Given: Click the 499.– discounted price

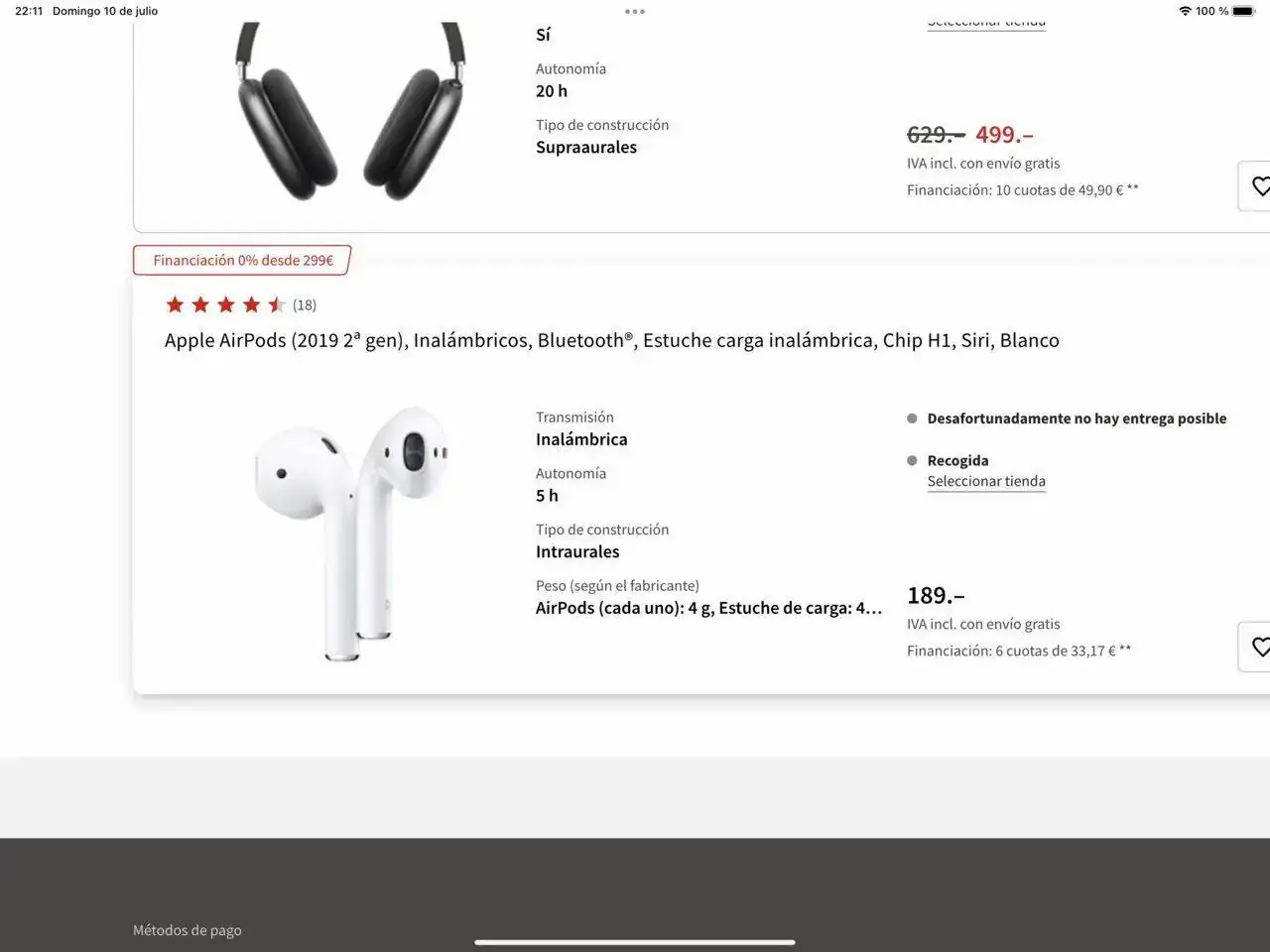Looking at the screenshot, I should [1004, 134].
